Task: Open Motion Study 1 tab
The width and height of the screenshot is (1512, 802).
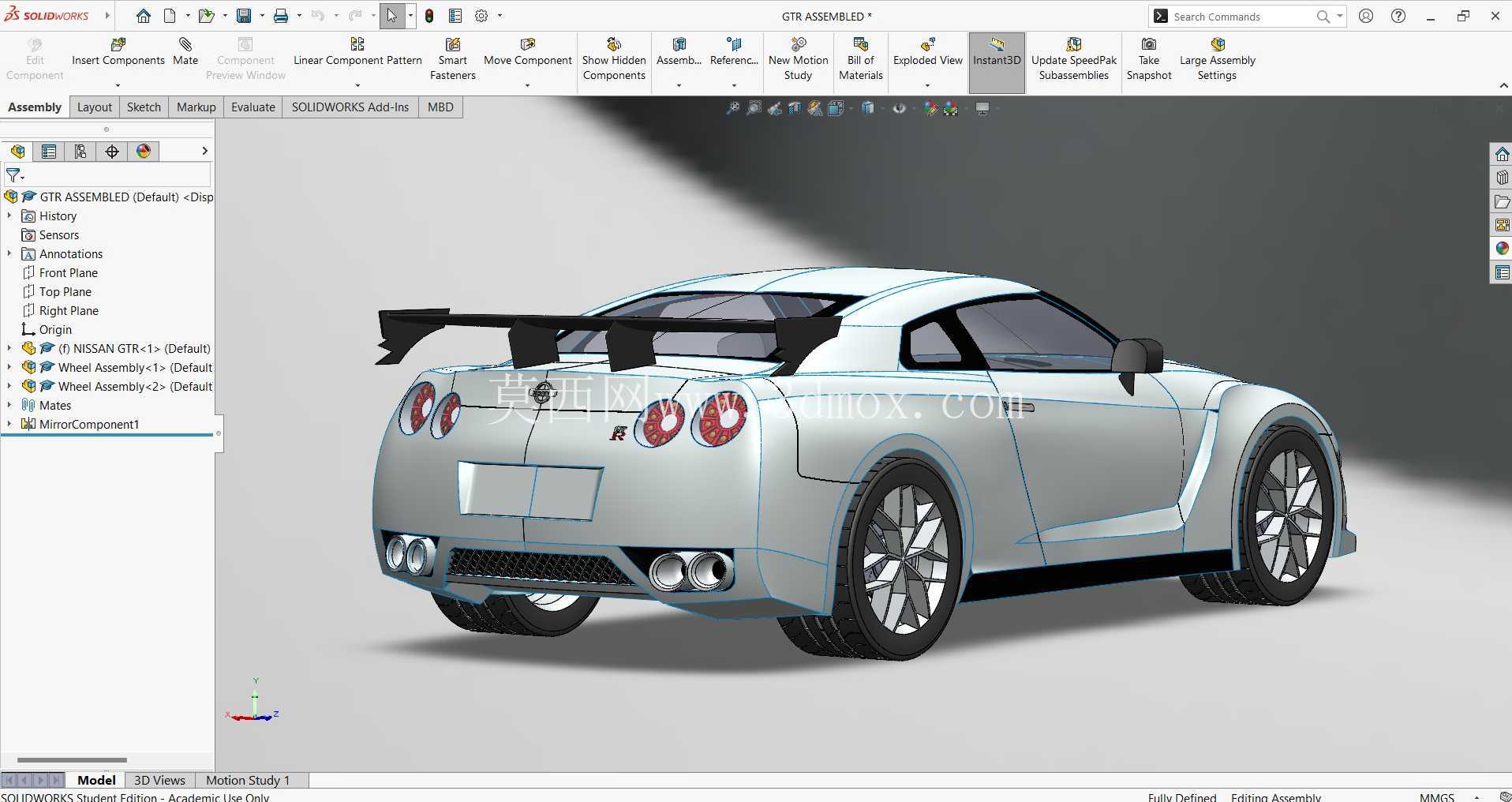Action: pos(248,780)
